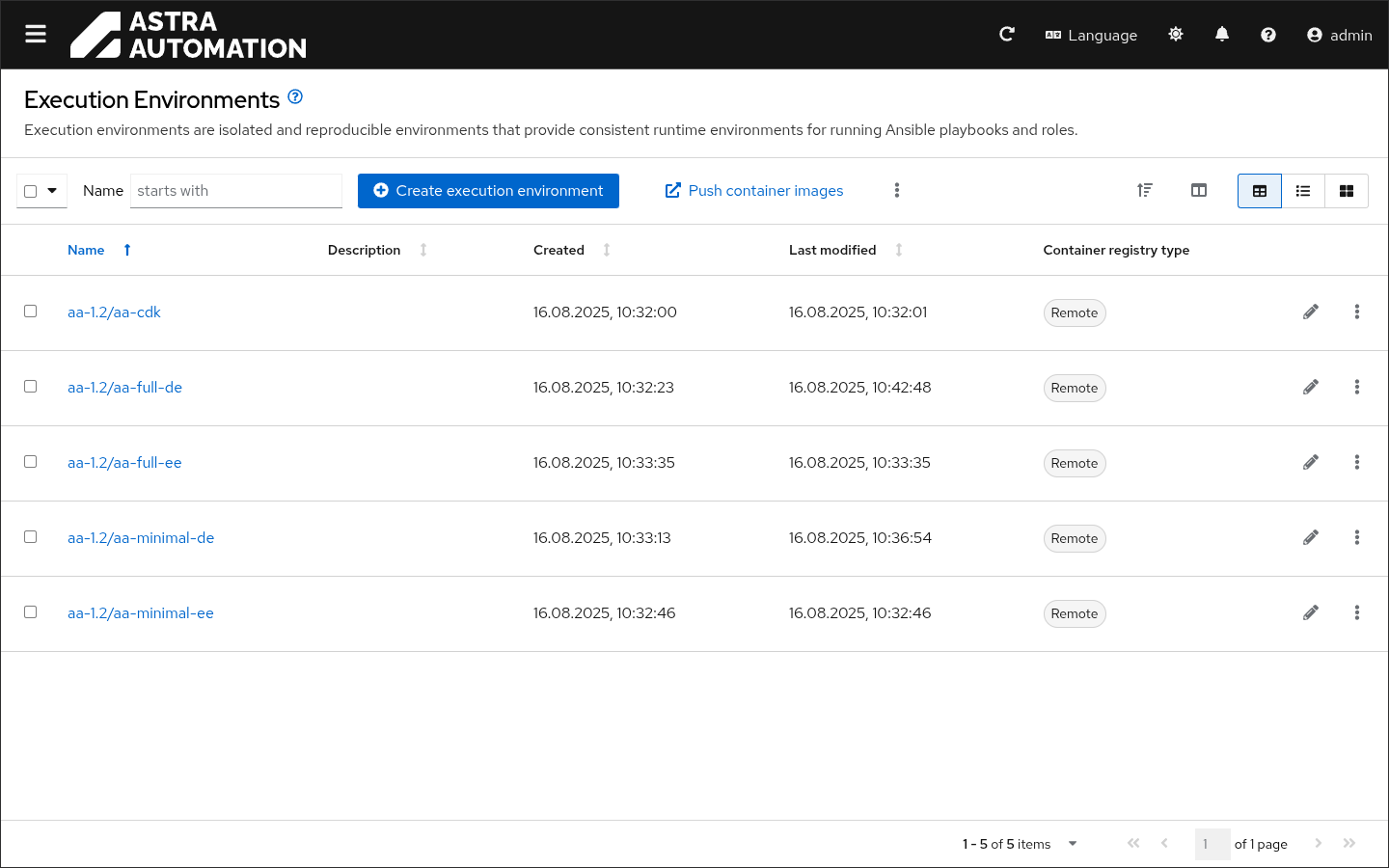
Task: Check the aa-1.2/aa-minimal-ee row checkbox
Action: 31,612
